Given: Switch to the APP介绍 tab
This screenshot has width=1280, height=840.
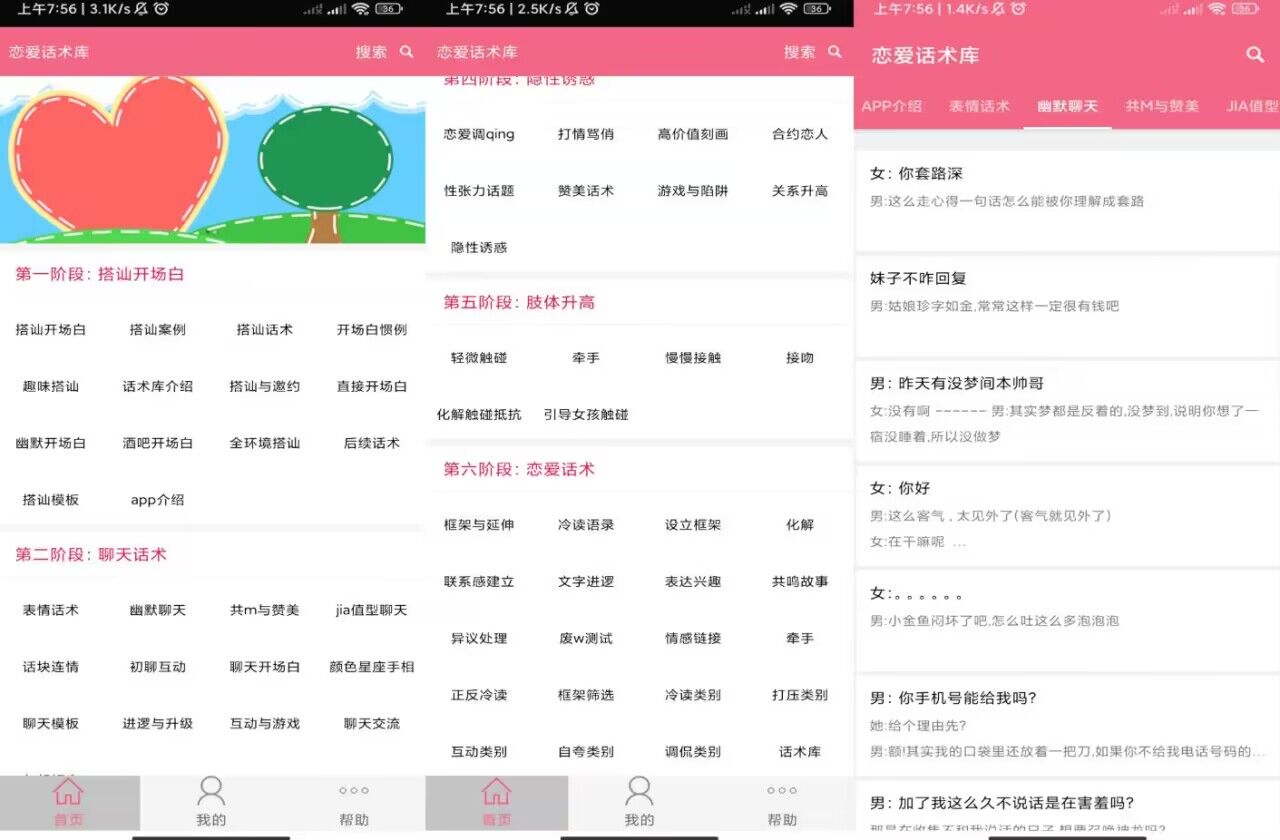Looking at the screenshot, I should pos(891,106).
